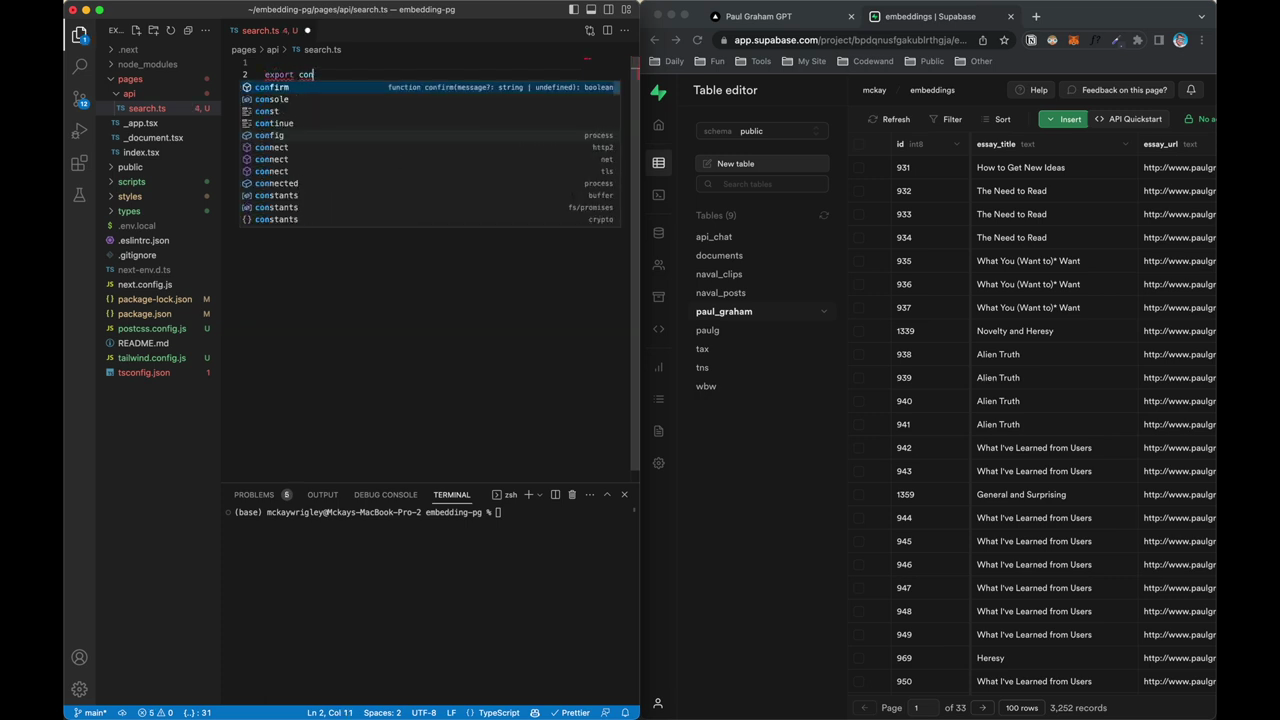Open Supabase Storage icon in sidebar
This screenshot has width=1280, height=720.
click(x=658, y=297)
